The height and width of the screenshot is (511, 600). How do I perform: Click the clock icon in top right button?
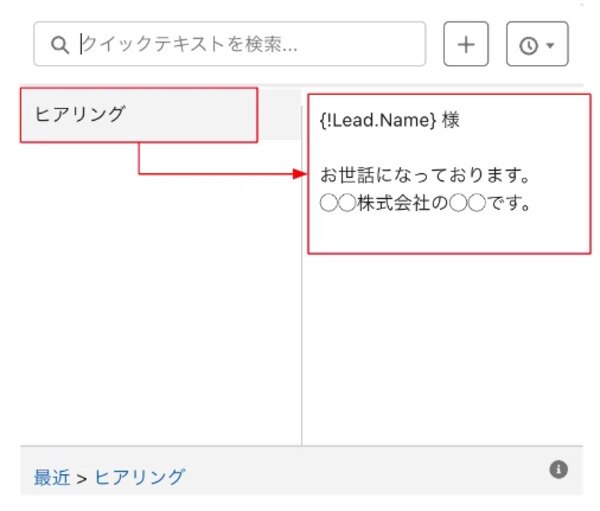coord(529,46)
